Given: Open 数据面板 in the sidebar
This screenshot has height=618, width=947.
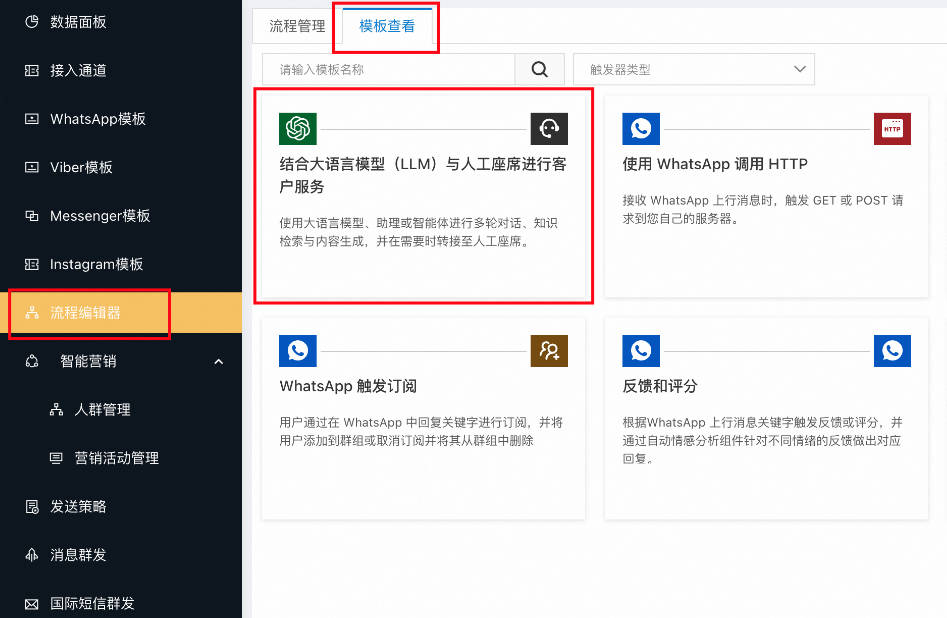Looking at the screenshot, I should [x=79, y=22].
